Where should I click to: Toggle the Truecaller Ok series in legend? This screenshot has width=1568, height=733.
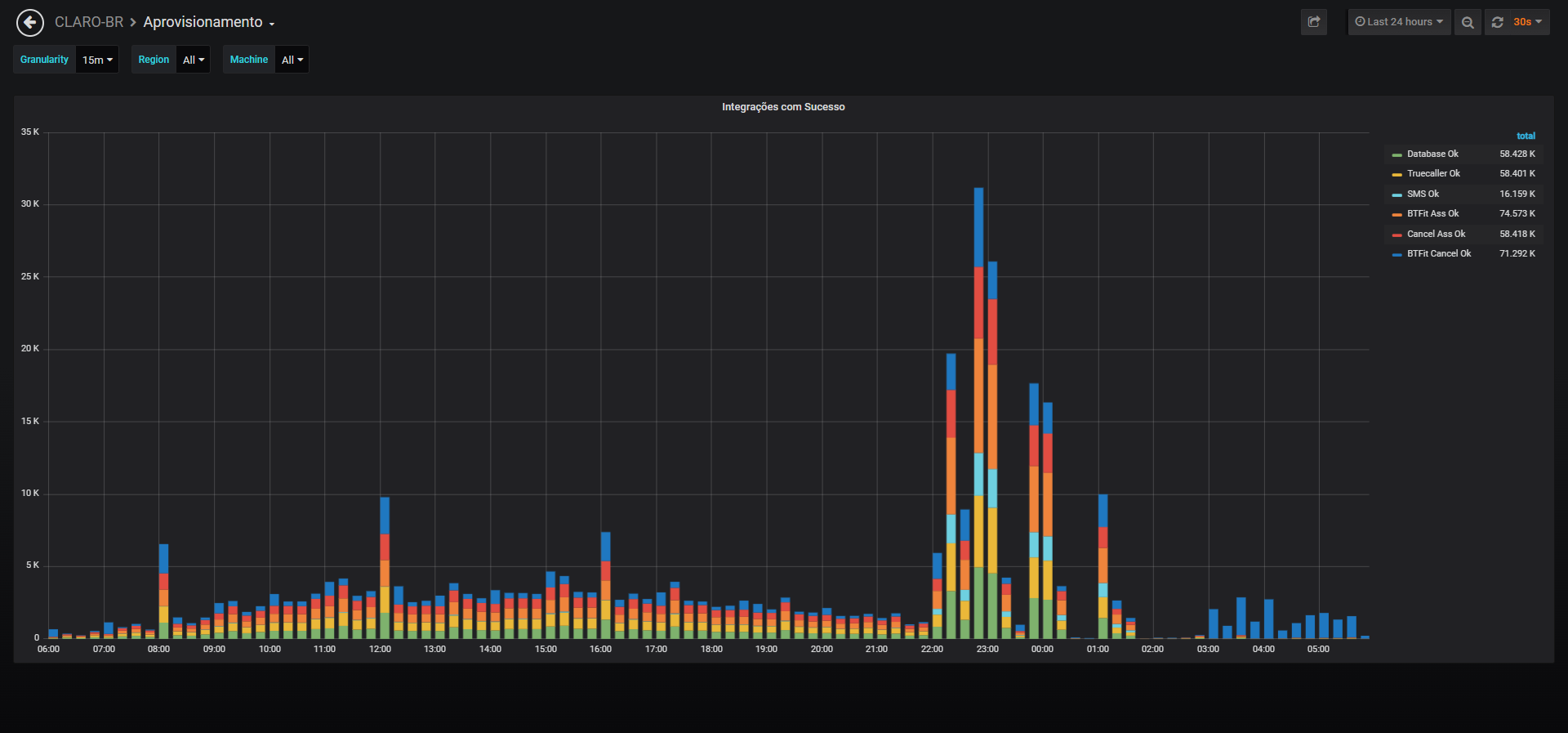click(1433, 173)
